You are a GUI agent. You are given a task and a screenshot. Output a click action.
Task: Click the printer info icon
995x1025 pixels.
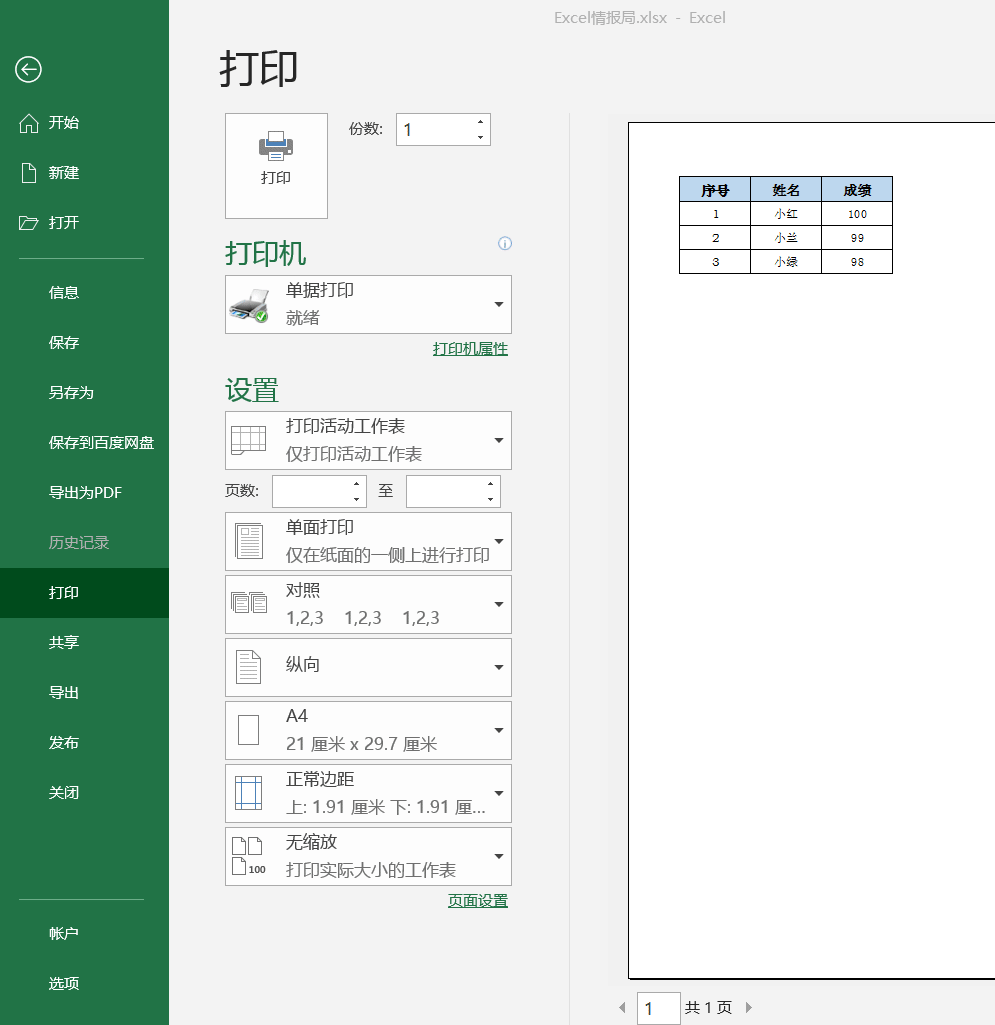coord(505,244)
